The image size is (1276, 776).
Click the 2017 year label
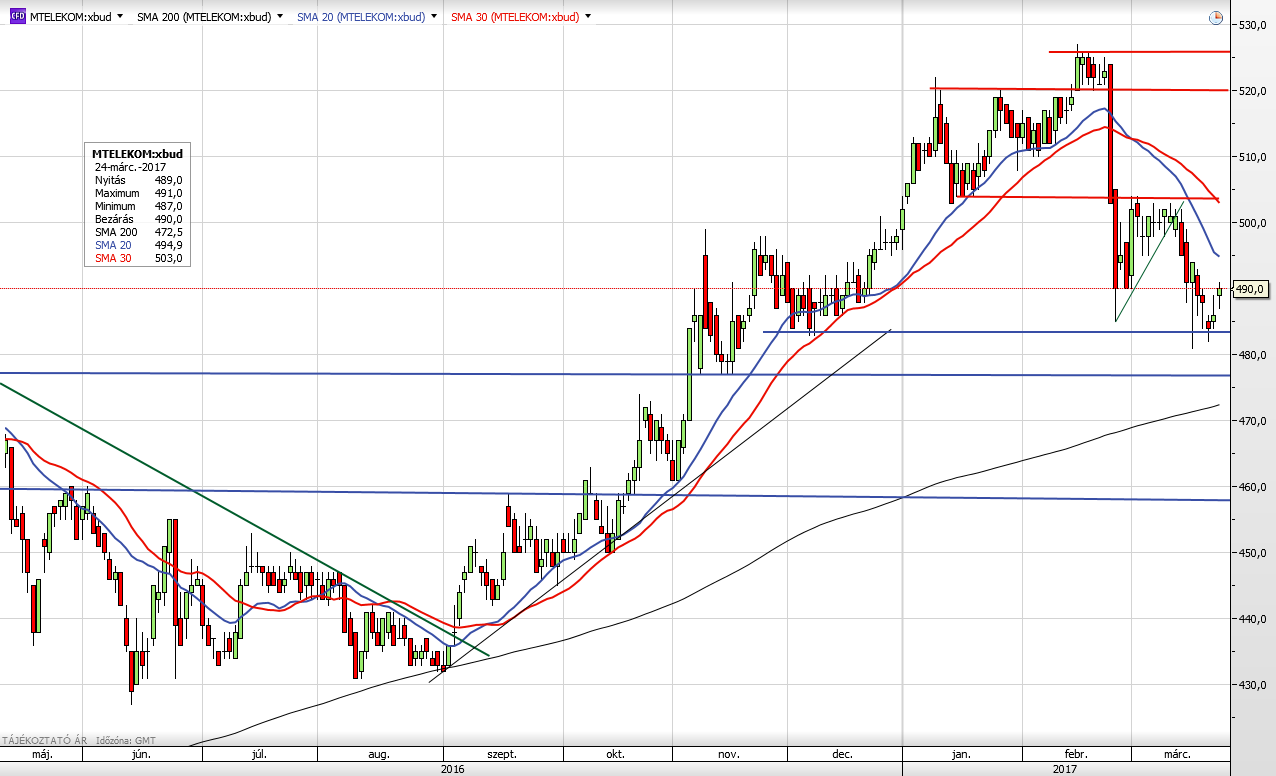pos(1064,769)
